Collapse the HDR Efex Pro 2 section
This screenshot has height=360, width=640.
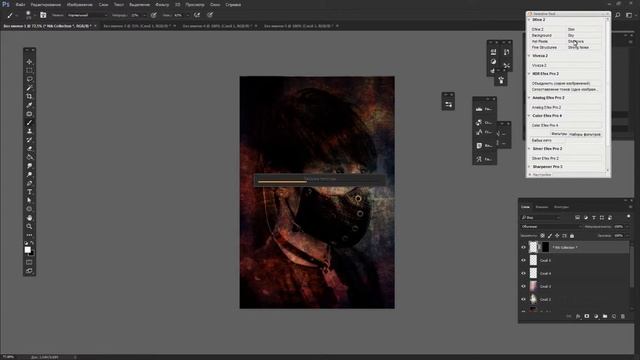click(x=529, y=74)
